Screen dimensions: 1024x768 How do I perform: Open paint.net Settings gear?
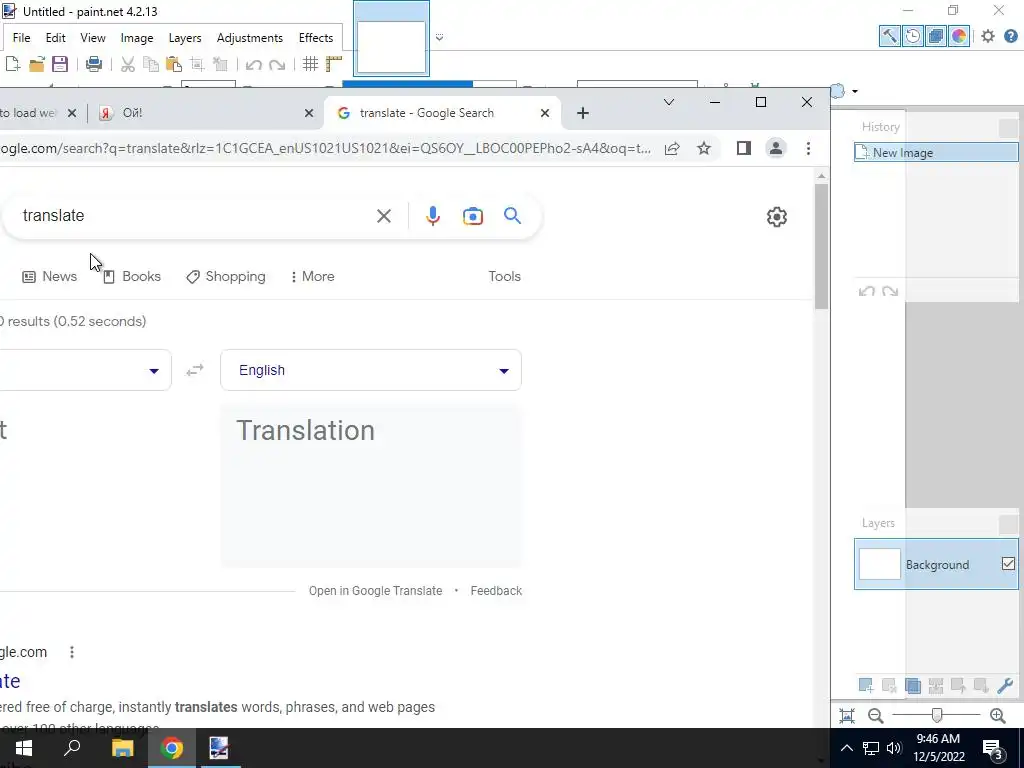click(988, 37)
